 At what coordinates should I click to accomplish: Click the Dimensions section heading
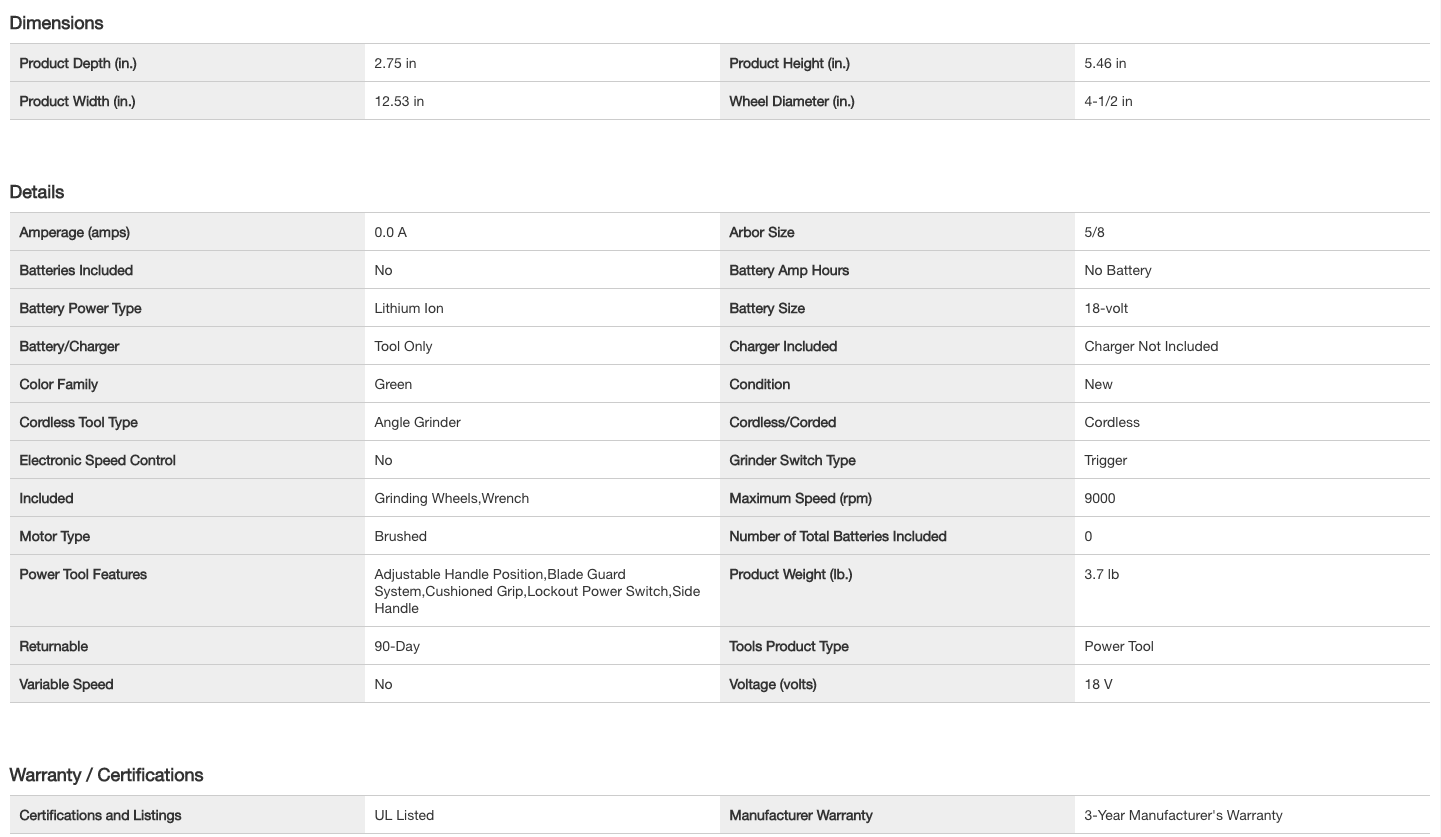click(x=56, y=23)
